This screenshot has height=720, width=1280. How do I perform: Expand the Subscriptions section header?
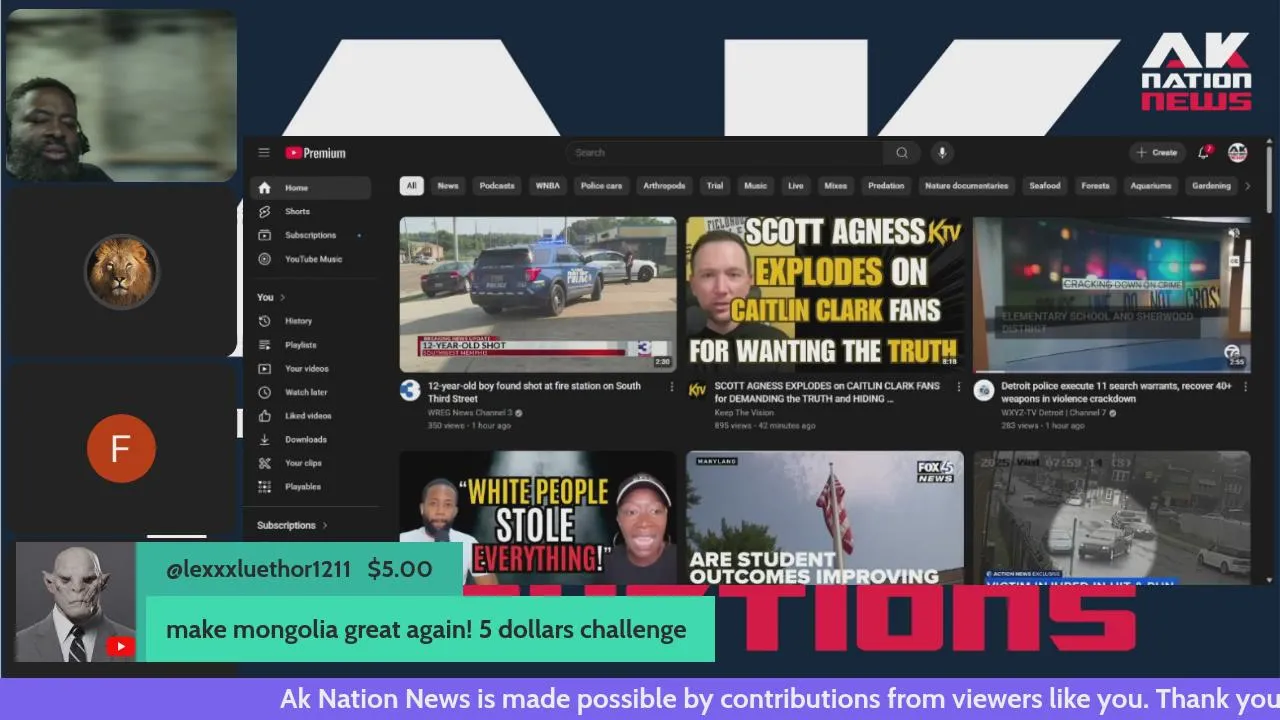tap(292, 525)
